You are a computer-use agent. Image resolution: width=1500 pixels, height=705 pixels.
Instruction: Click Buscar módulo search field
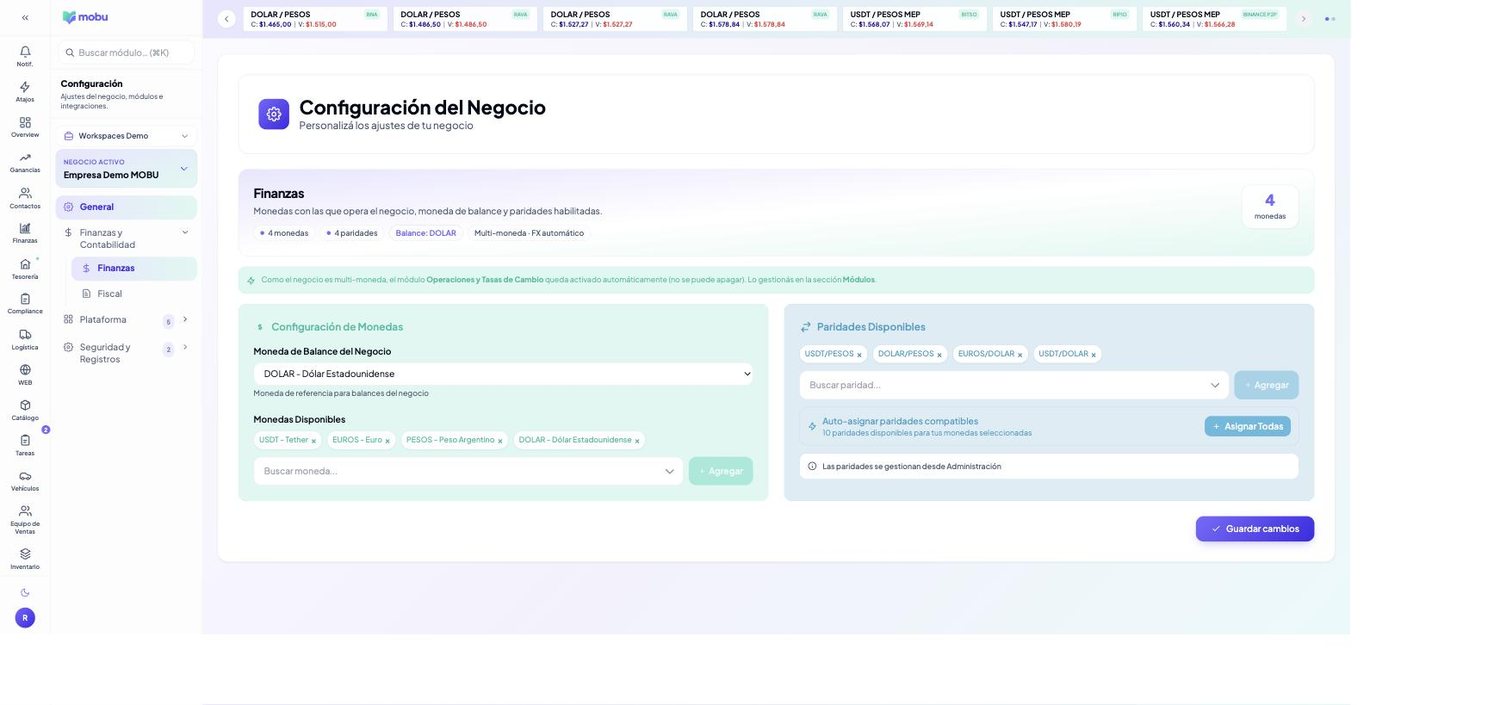pyautogui.click(x=126, y=53)
